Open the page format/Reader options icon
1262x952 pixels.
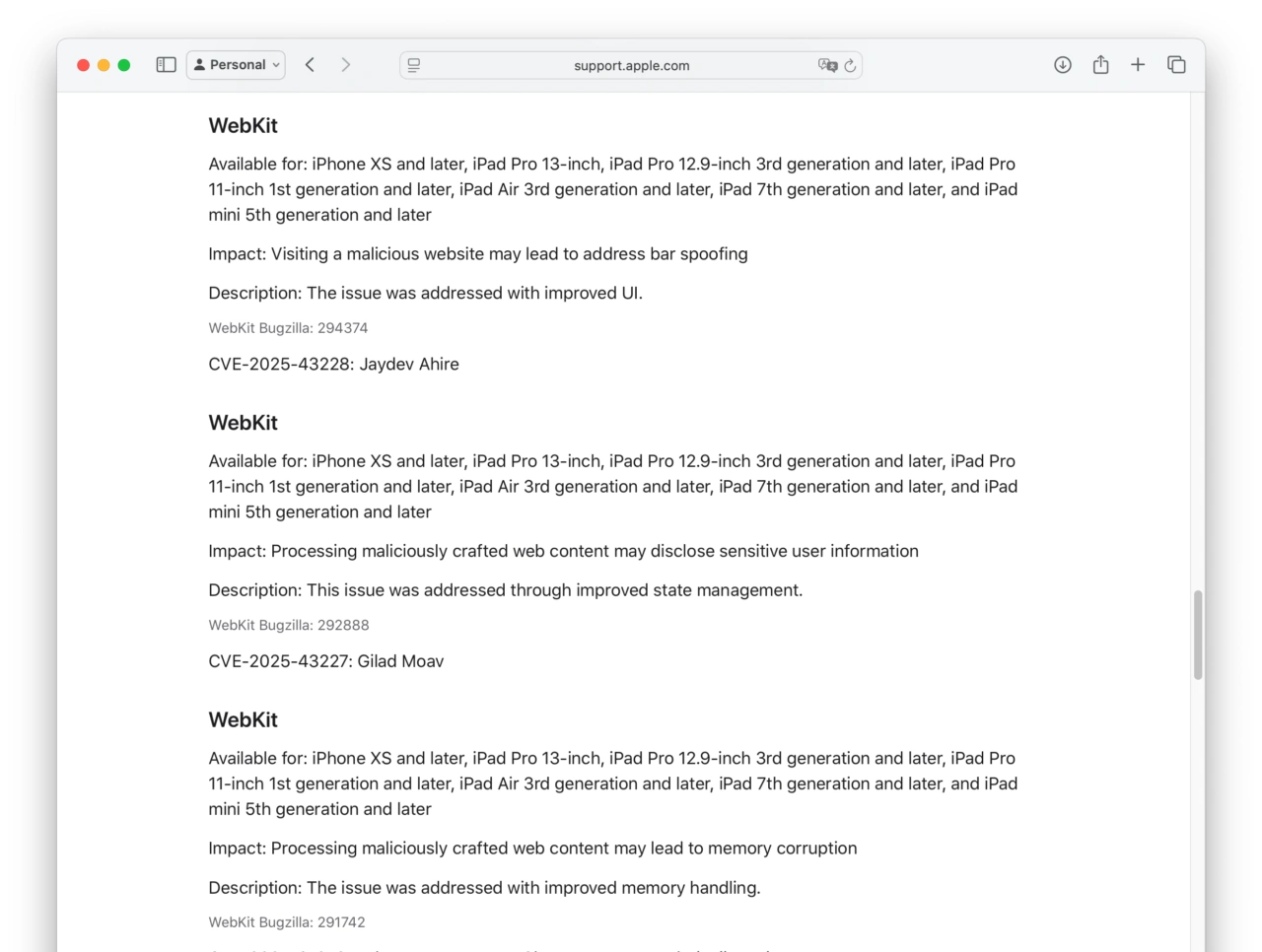pos(413,64)
